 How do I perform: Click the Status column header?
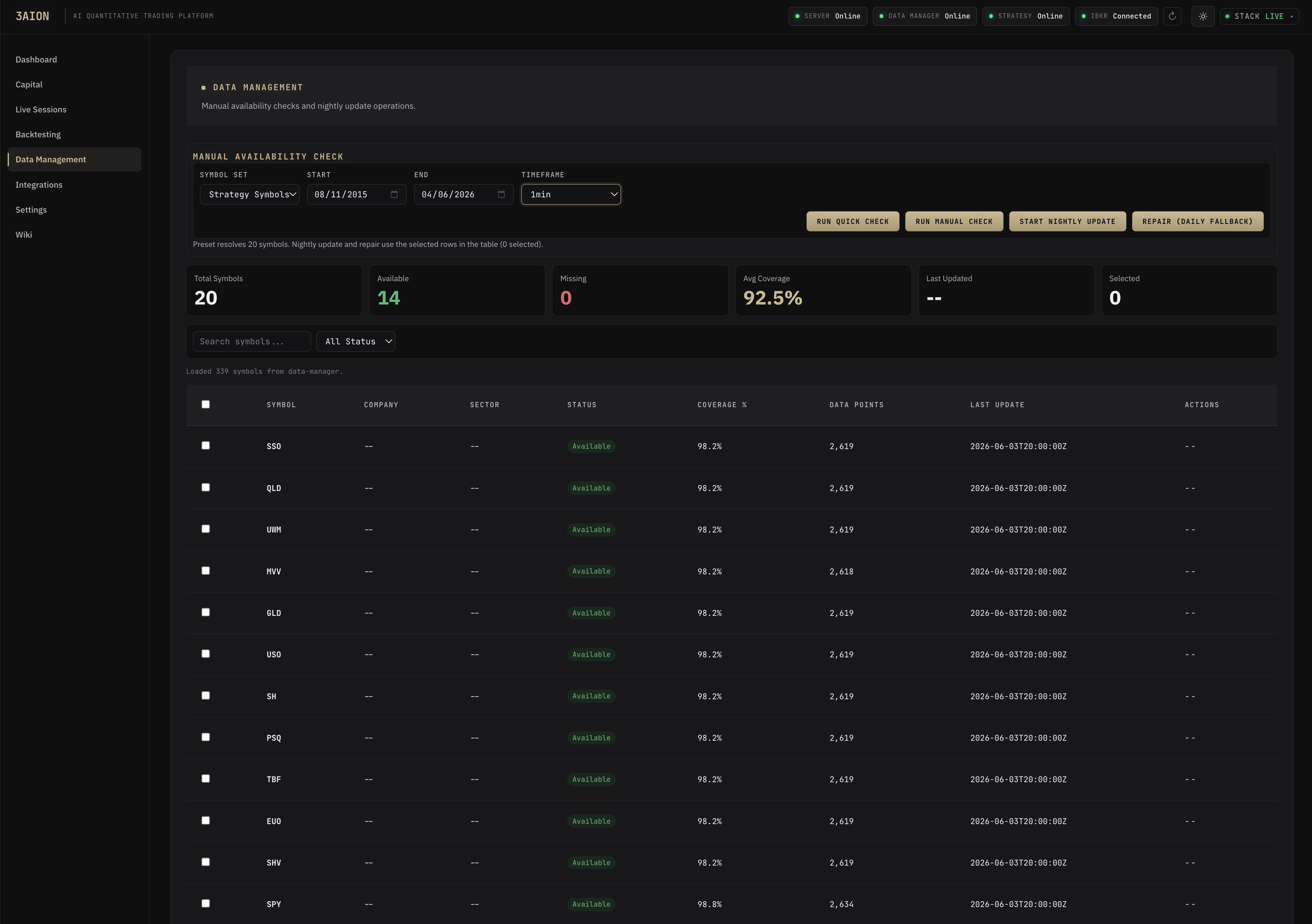[x=582, y=405]
